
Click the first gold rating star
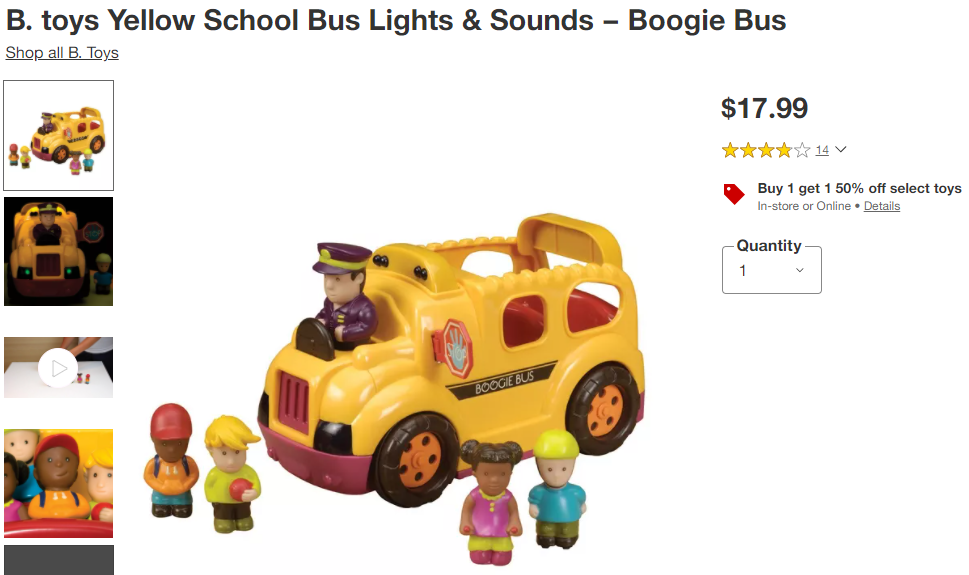pyautogui.click(x=730, y=150)
